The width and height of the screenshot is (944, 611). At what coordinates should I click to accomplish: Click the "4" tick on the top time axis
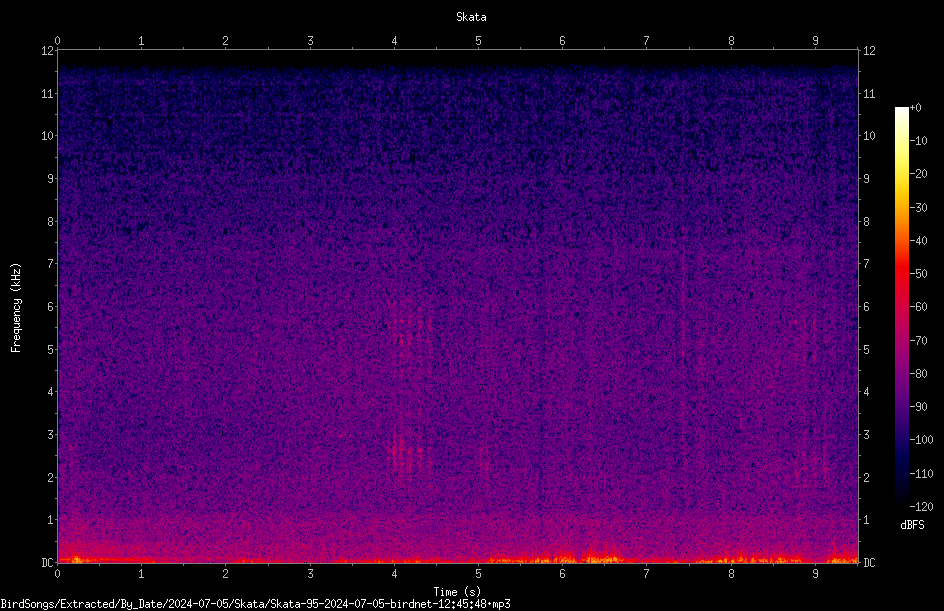pos(394,41)
